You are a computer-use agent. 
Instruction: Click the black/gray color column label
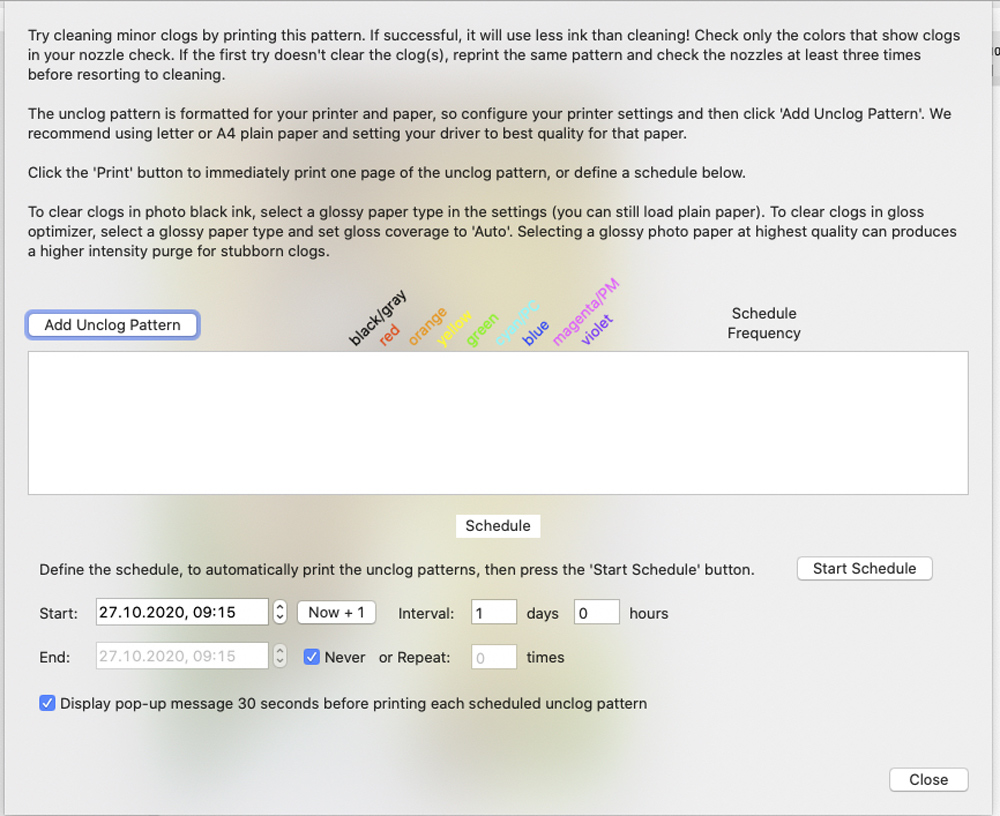pos(377,319)
